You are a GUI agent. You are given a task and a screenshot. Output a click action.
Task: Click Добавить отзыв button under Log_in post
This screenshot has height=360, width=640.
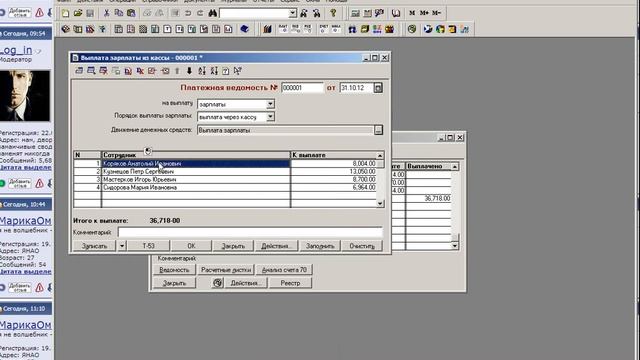pyautogui.click(x=20, y=184)
